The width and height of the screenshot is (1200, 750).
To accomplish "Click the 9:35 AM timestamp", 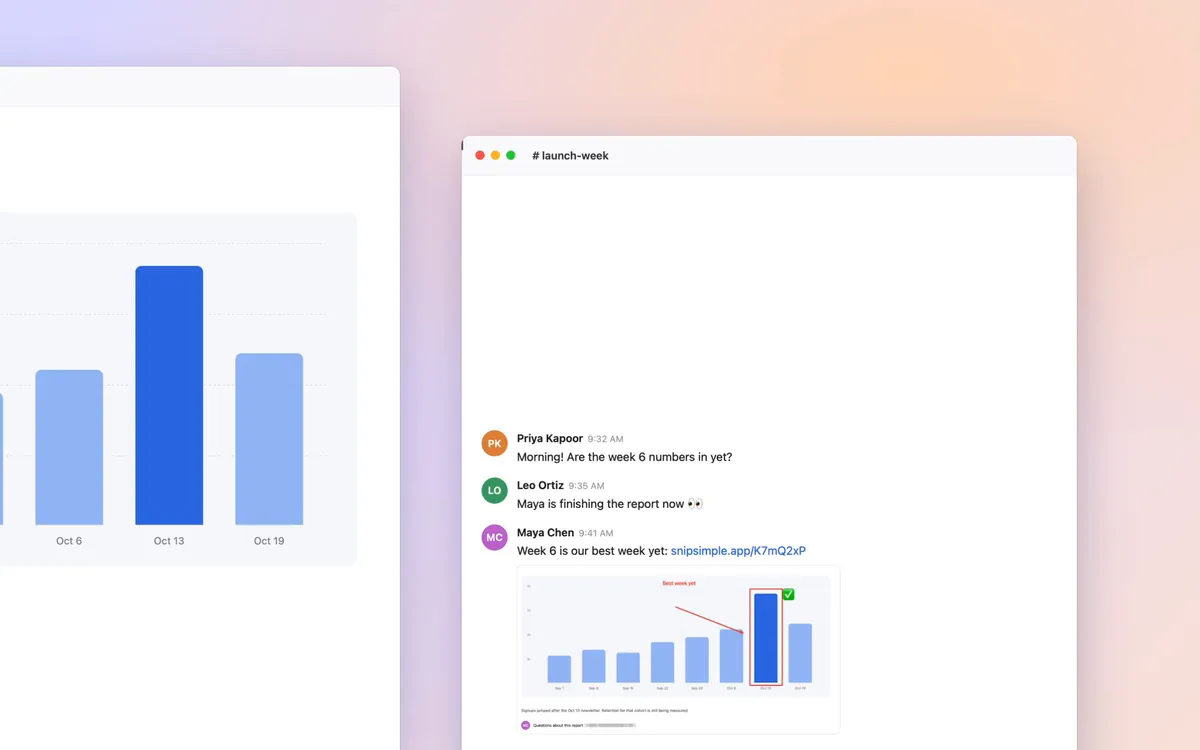I will tap(586, 486).
